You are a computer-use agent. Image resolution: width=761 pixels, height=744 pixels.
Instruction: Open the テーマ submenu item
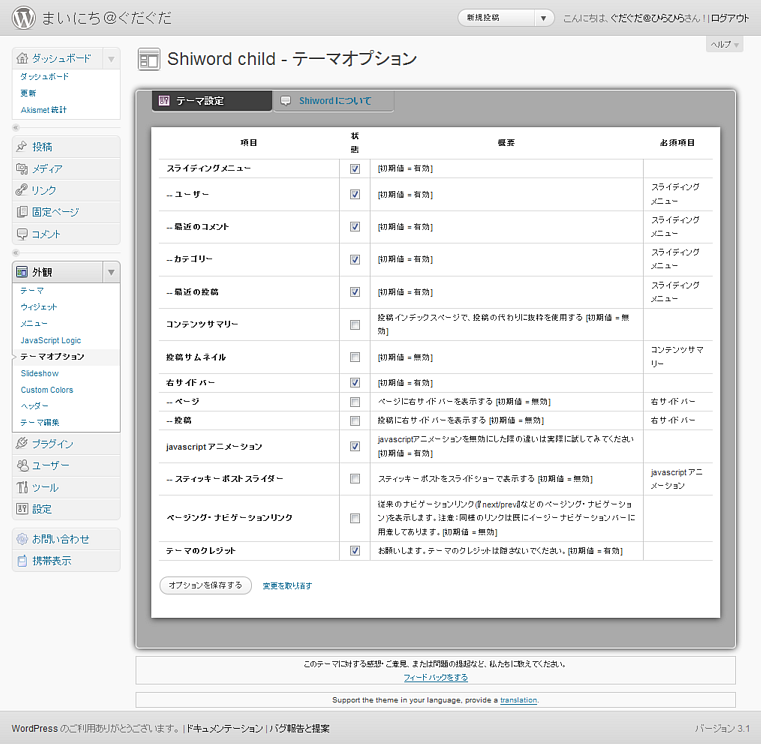click(32, 290)
